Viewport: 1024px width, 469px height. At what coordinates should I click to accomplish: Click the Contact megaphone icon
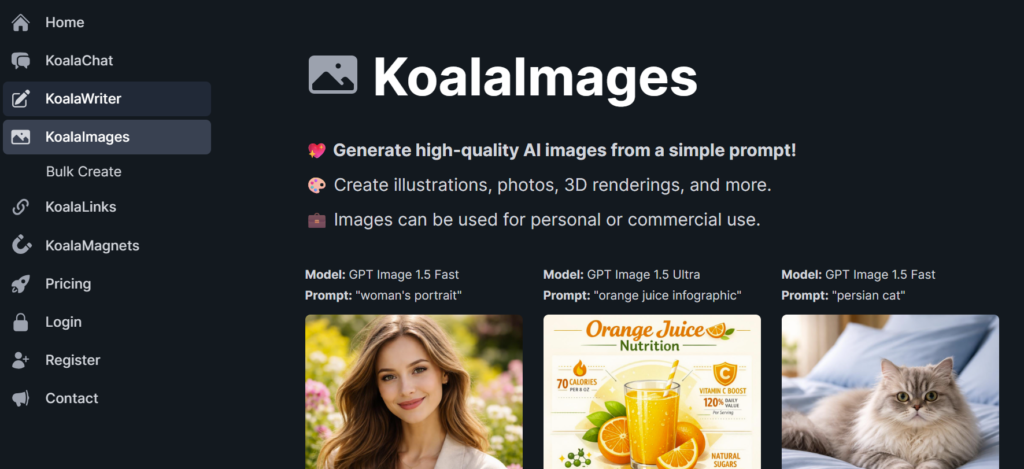pyautogui.click(x=21, y=398)
